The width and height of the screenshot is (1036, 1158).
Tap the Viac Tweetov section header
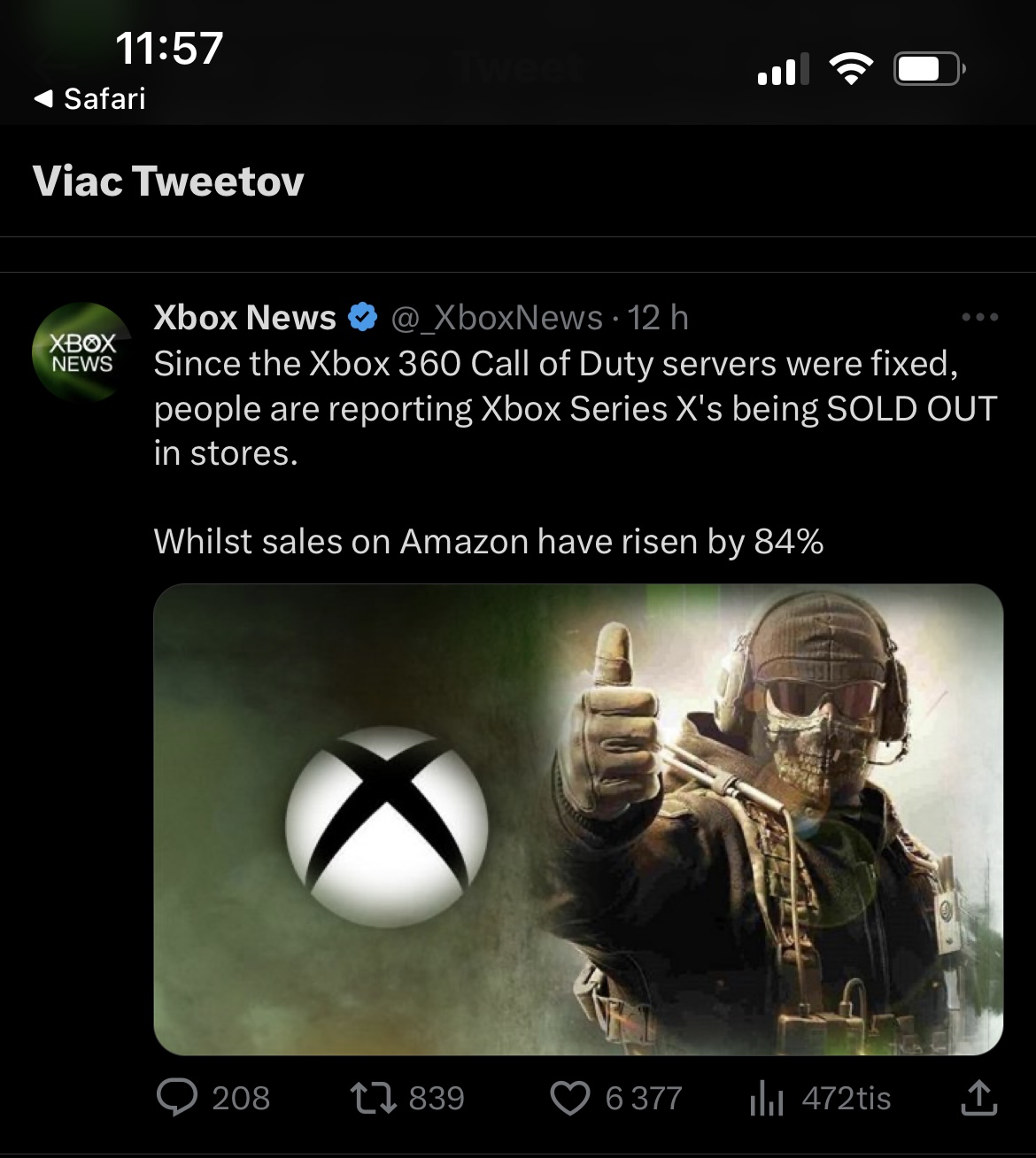(168, 181)
